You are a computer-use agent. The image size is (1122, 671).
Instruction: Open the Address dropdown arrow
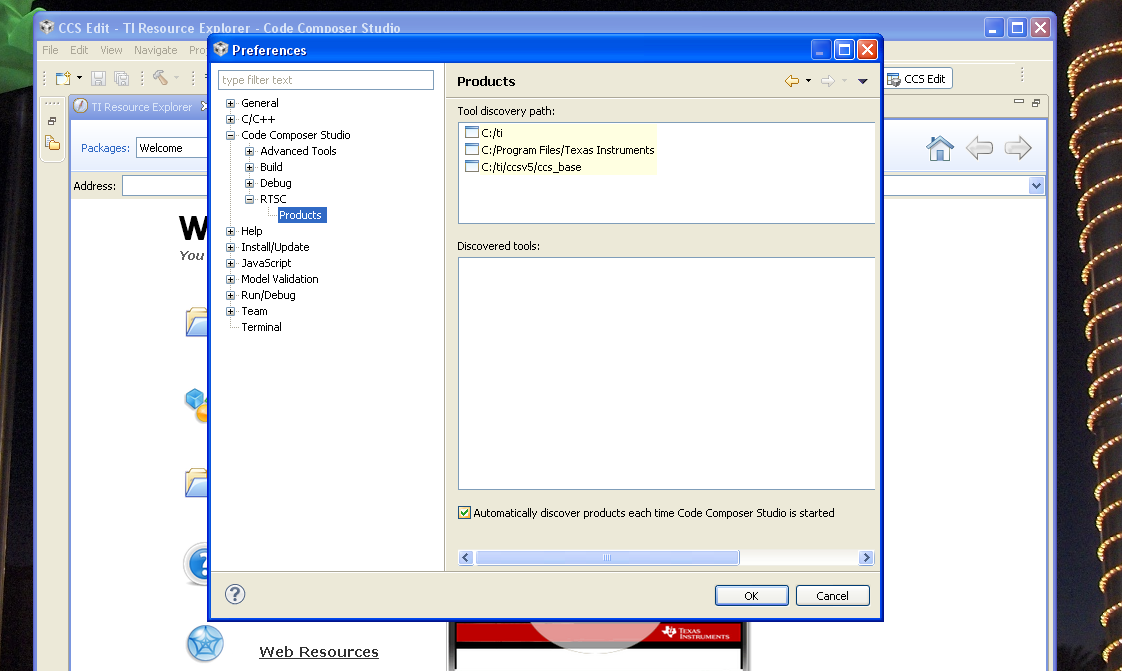[1036, 186]
